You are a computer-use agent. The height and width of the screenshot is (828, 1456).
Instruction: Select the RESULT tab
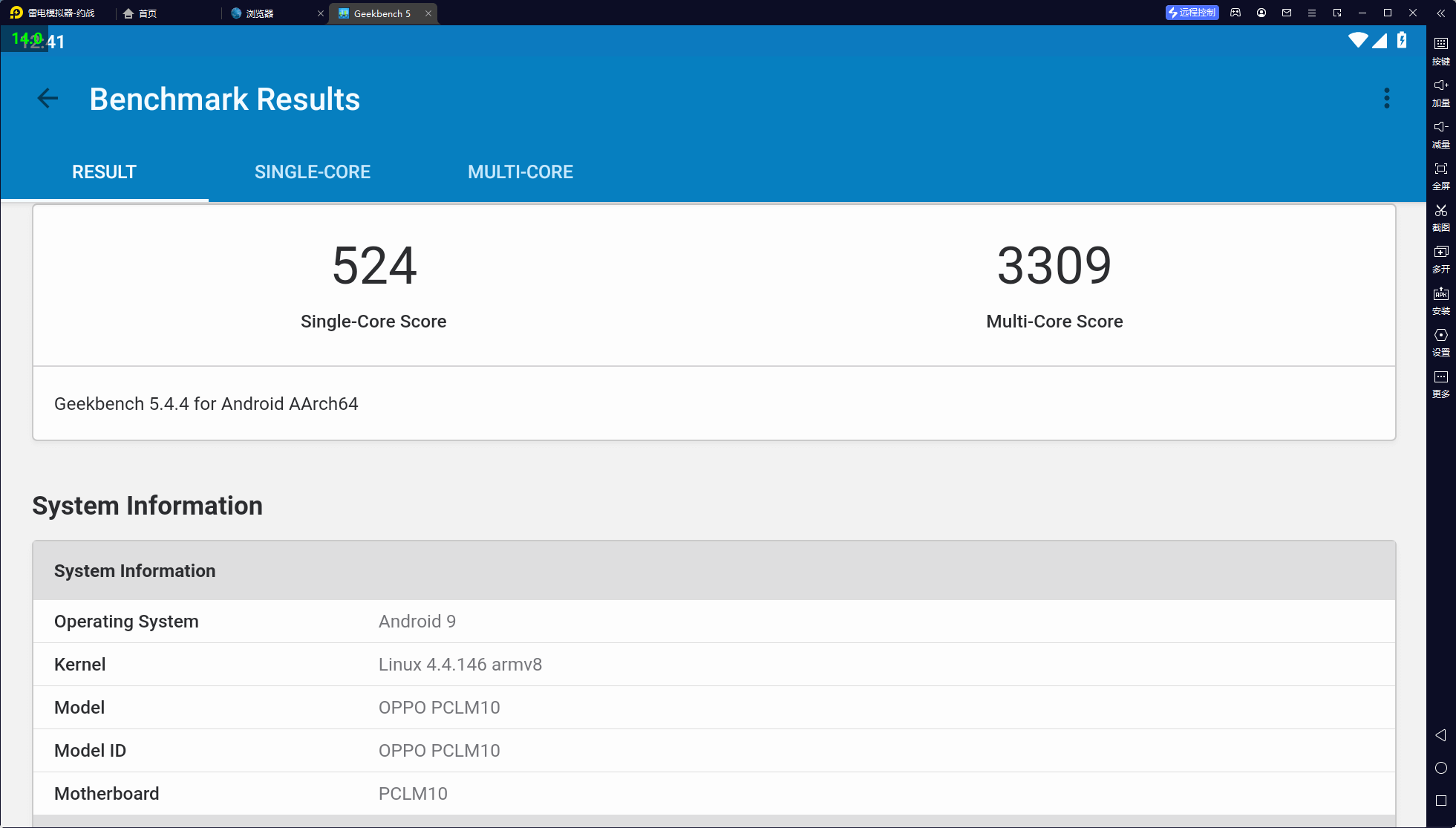coord(104,172)
